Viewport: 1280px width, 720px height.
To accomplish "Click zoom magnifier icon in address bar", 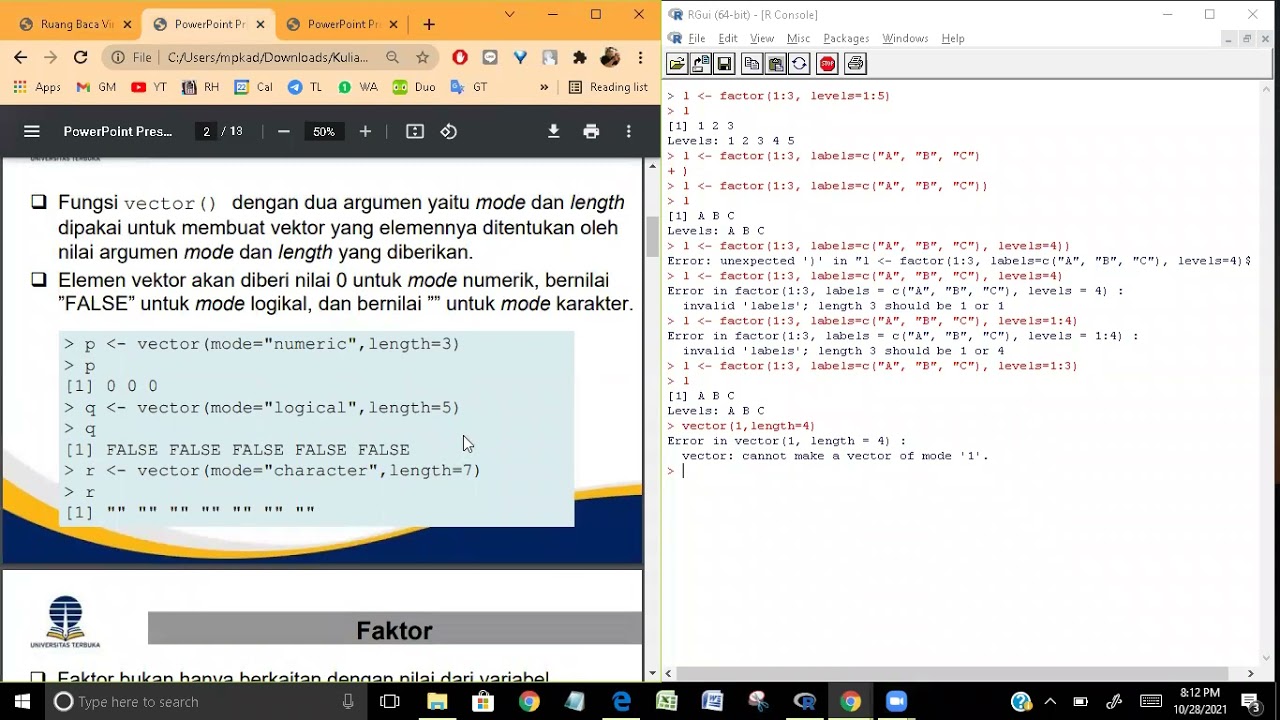I will coord(393,57).
